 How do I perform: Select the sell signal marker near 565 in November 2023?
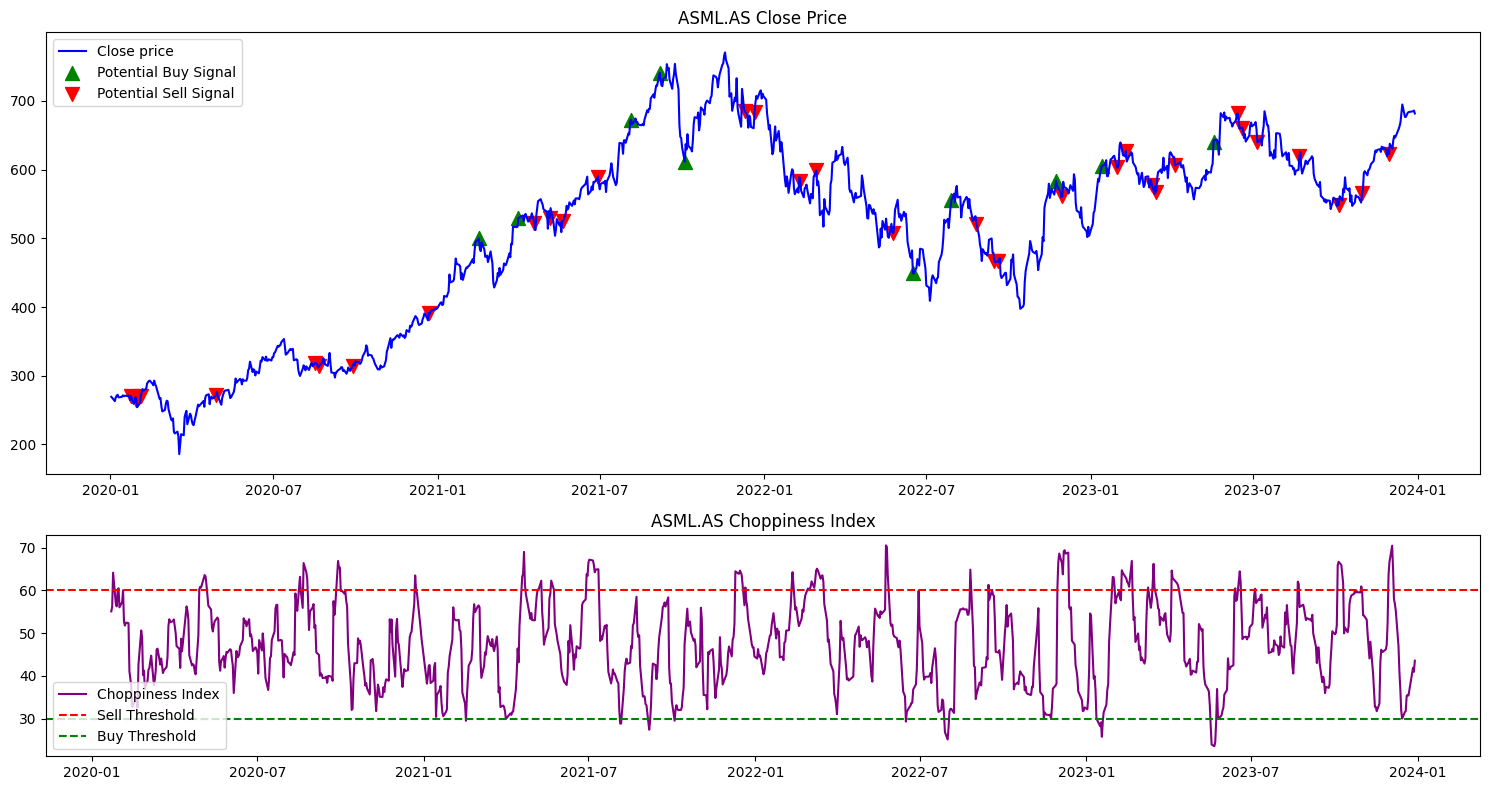1362,193
